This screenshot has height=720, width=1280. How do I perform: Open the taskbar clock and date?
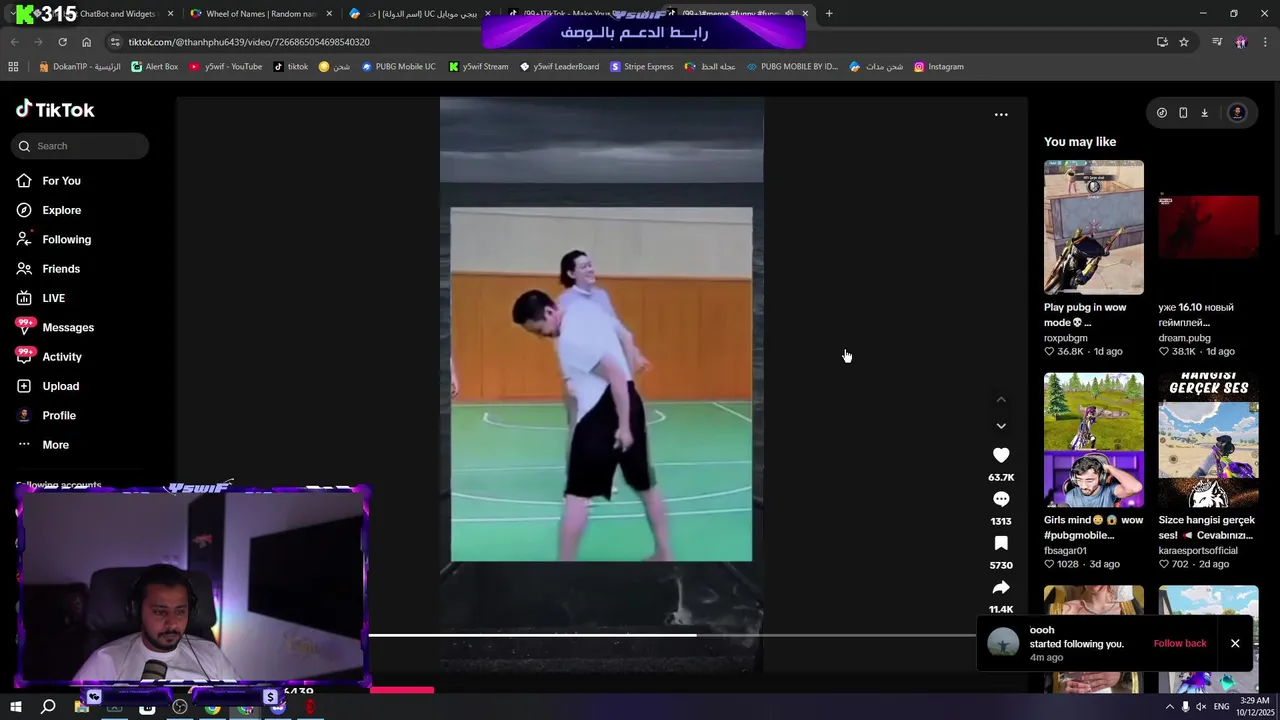coord(1254,707)
